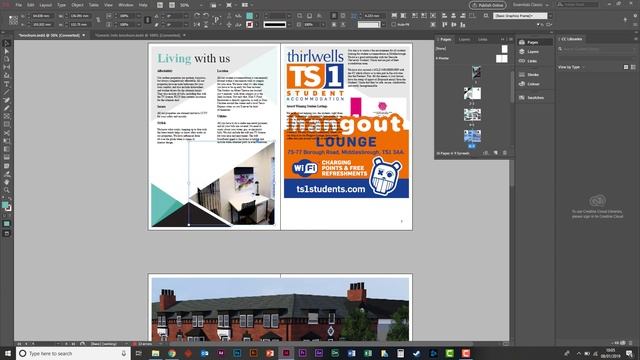Select the Line tool
The width and height of the screenshot is (640, 360).
(x=7, y=92)
